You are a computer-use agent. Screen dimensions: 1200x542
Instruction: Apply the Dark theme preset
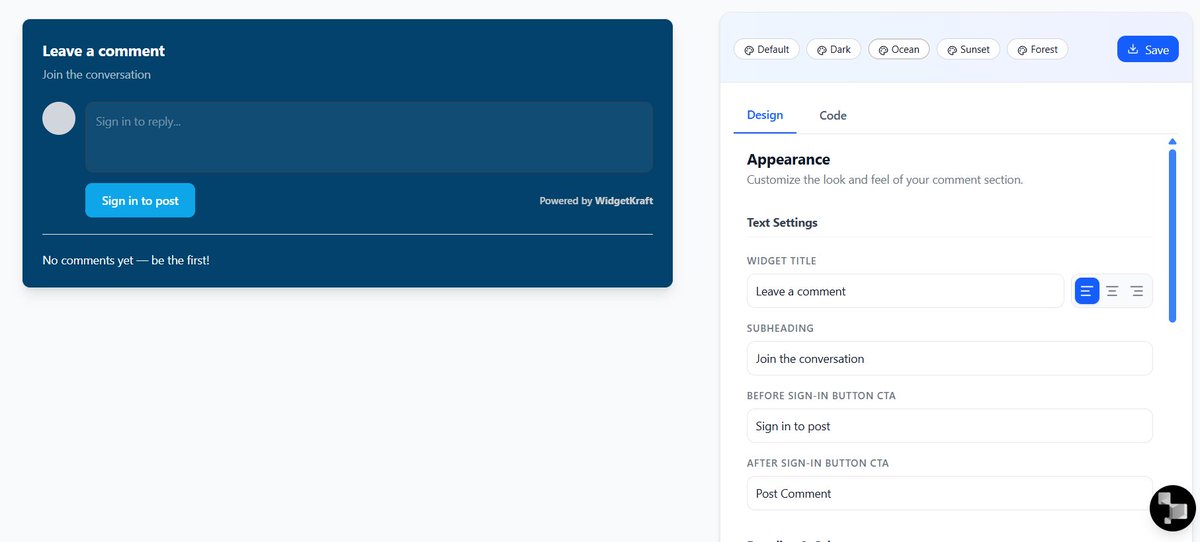point(833,49)
